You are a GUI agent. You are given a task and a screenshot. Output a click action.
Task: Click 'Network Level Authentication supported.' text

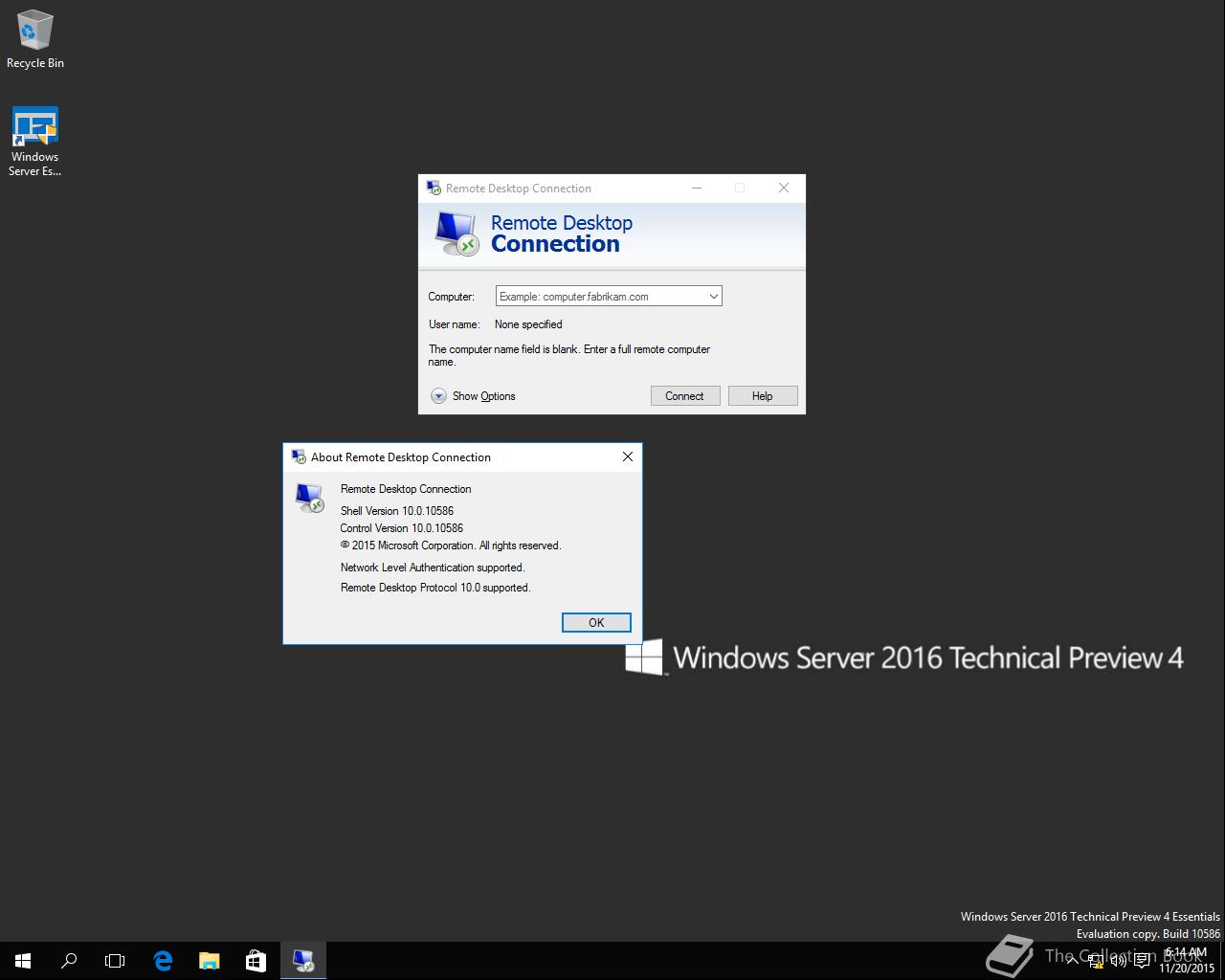pyautogui.click(x=433, y=568)
